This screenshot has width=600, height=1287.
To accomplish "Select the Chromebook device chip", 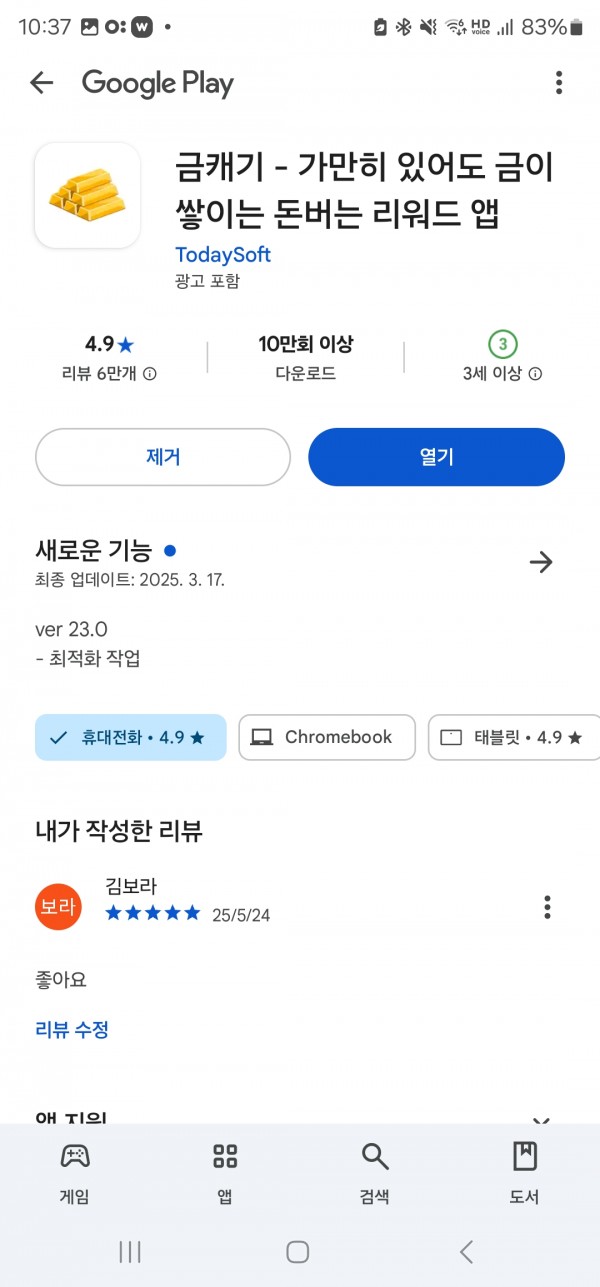I will click(x=327, y=738).
